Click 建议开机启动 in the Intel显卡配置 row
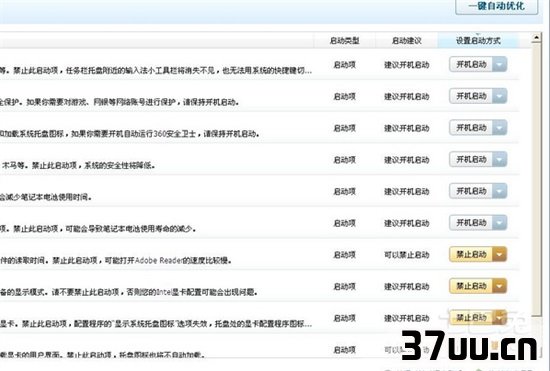550x371 pixels. point(407,286)
